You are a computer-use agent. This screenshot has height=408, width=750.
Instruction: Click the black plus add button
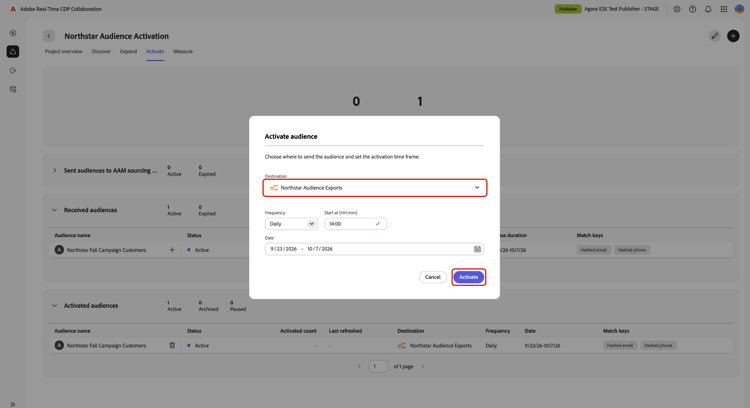click(x=733, y=36)
